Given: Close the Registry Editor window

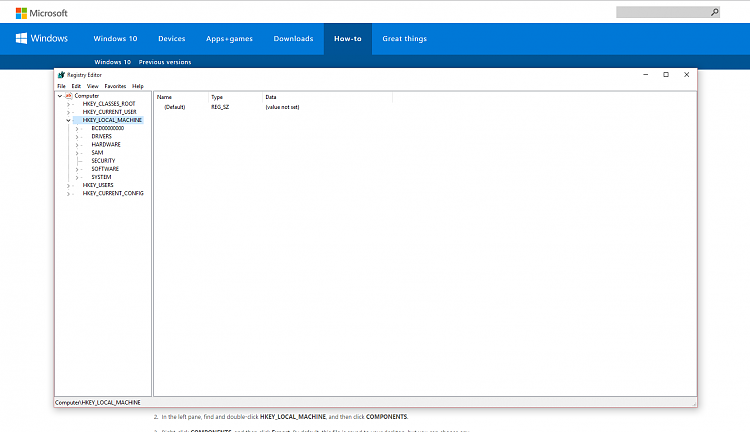Looking at the screenshot, I should coord(686,75).
